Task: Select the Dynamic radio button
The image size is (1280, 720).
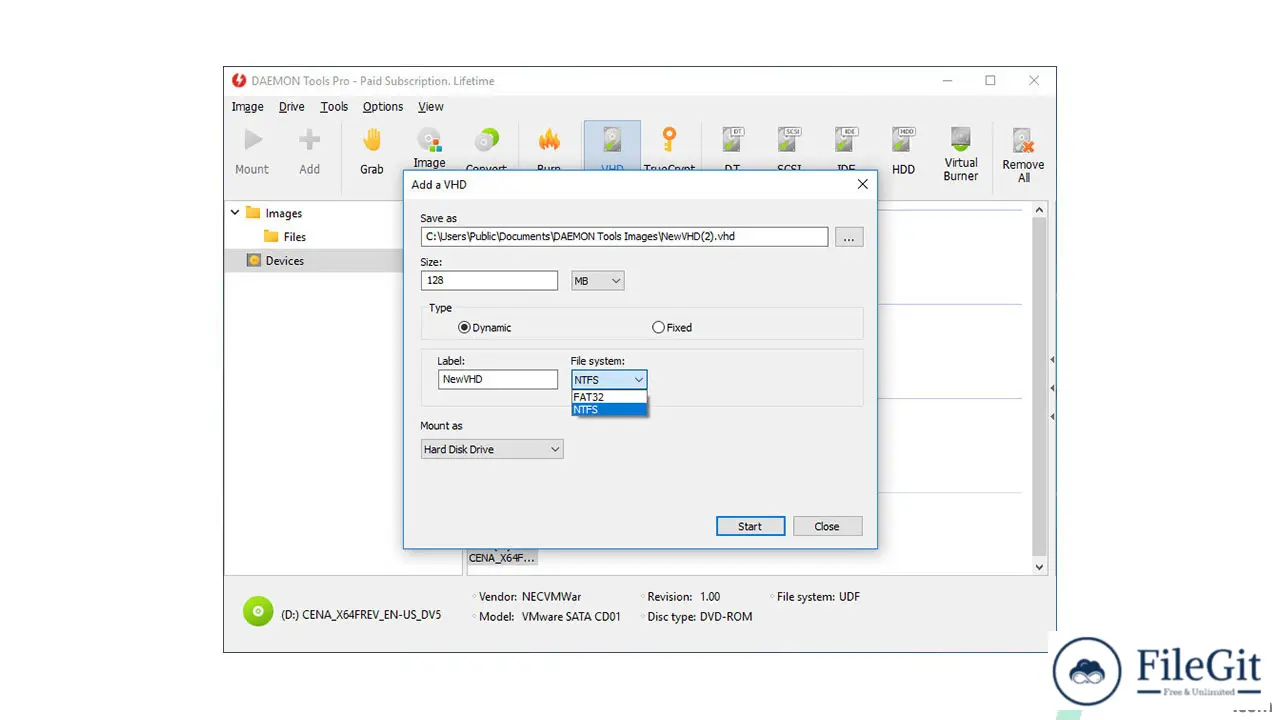Action: pyautogui.click(x=464, y=327)
